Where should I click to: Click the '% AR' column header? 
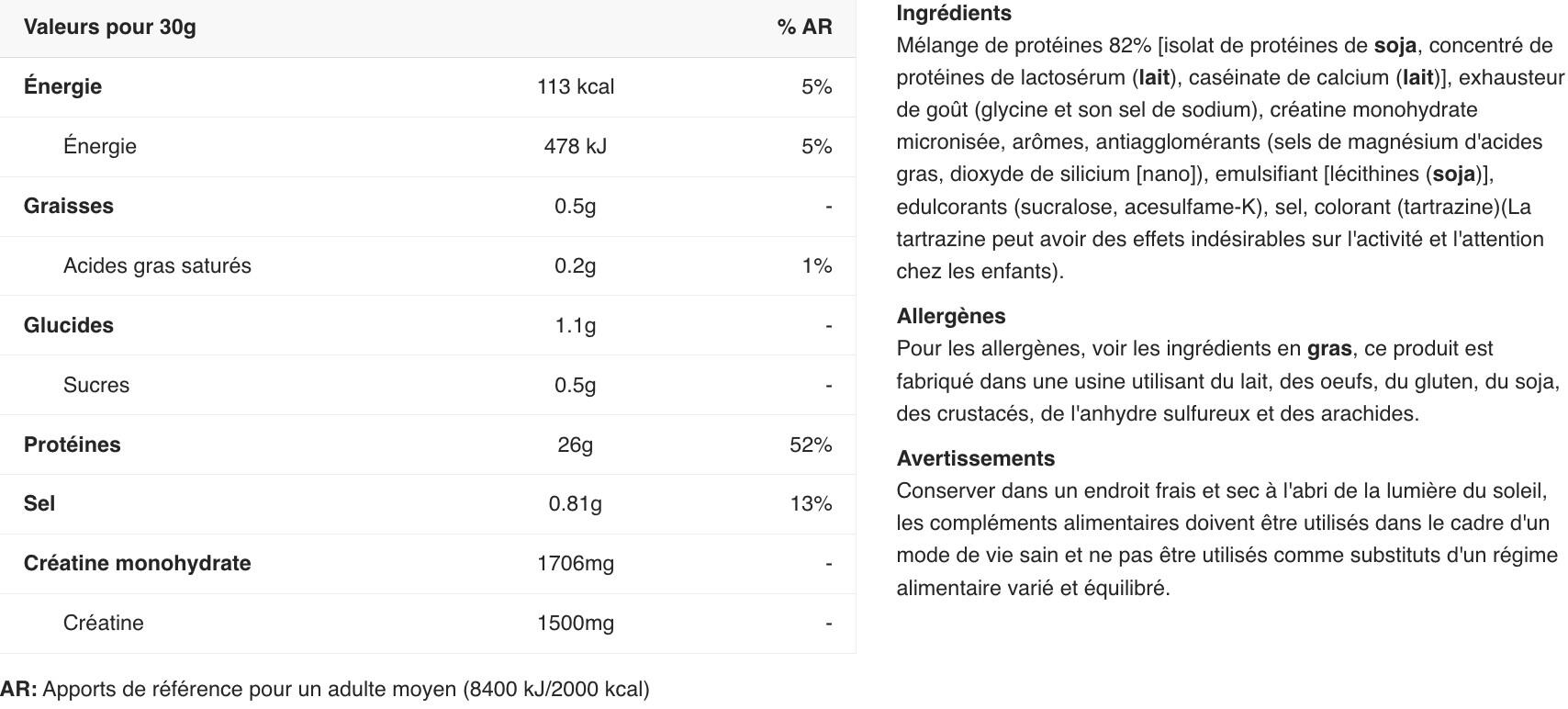point(804,27)
